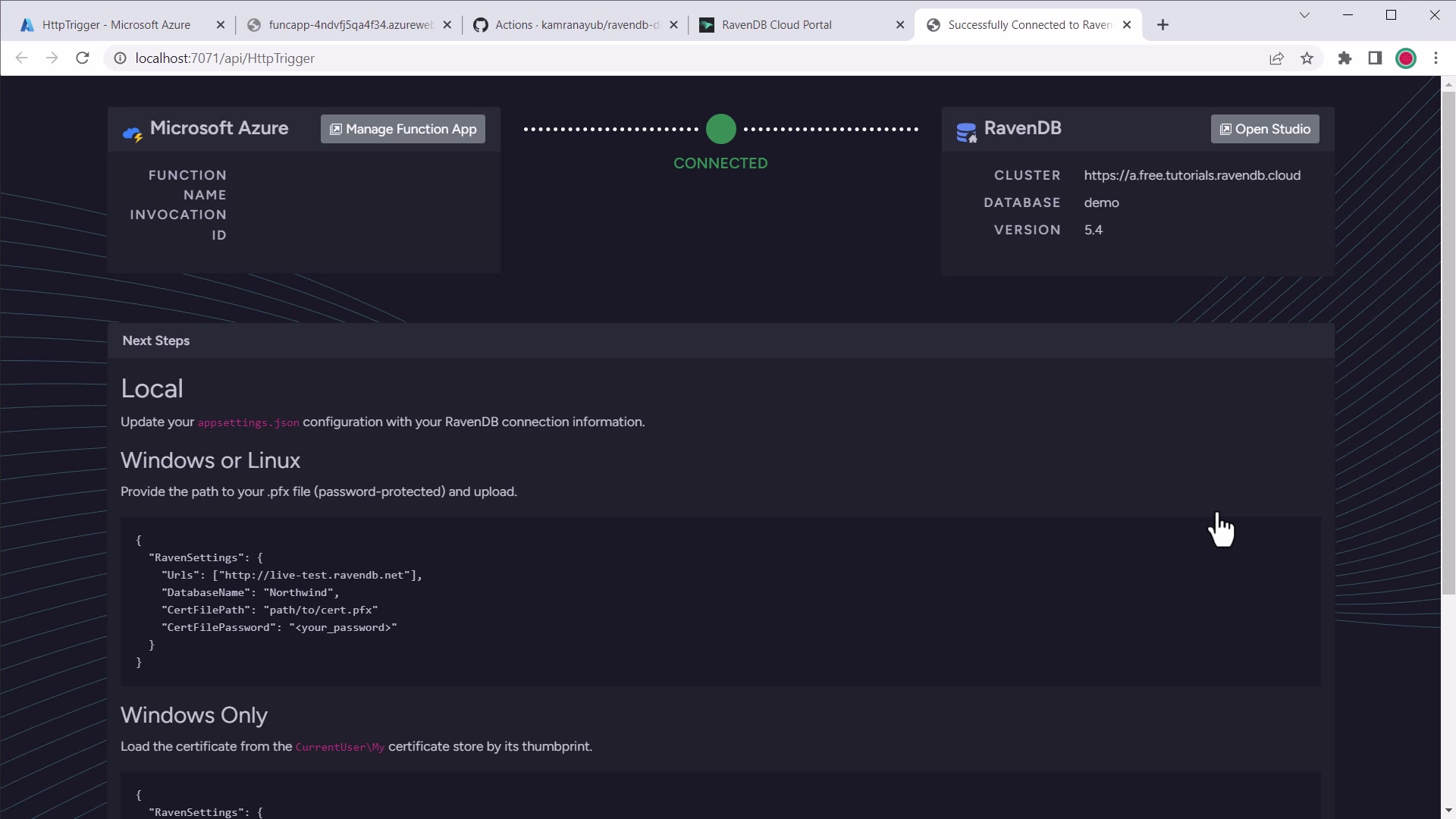Viewport: 1456px width, 819px height.
Task: Click the green connected status circle
Action: pos(720,129)
